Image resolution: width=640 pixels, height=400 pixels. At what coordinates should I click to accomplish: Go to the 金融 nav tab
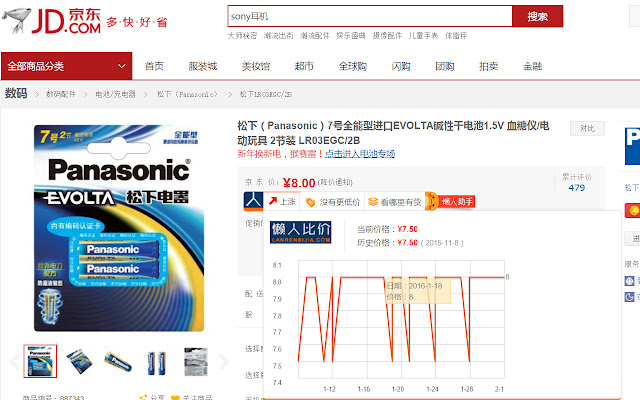tap(533, 66)
